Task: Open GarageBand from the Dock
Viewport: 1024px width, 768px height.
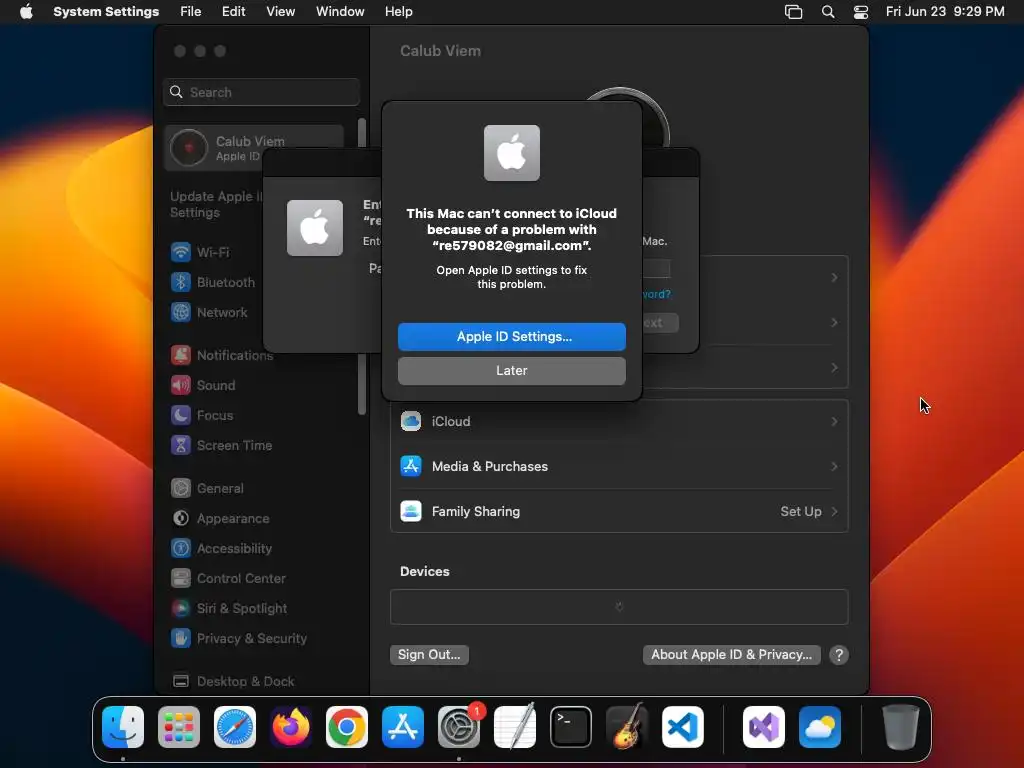Action: [627, 727]
